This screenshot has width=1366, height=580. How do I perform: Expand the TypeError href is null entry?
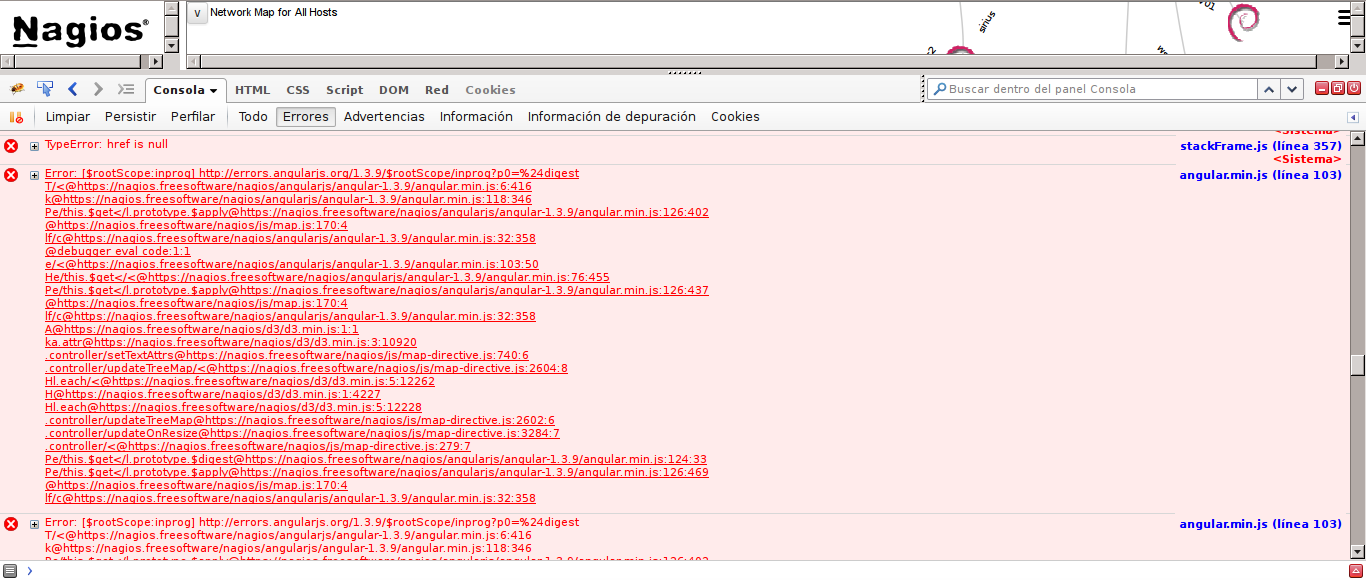click(35, 146)
